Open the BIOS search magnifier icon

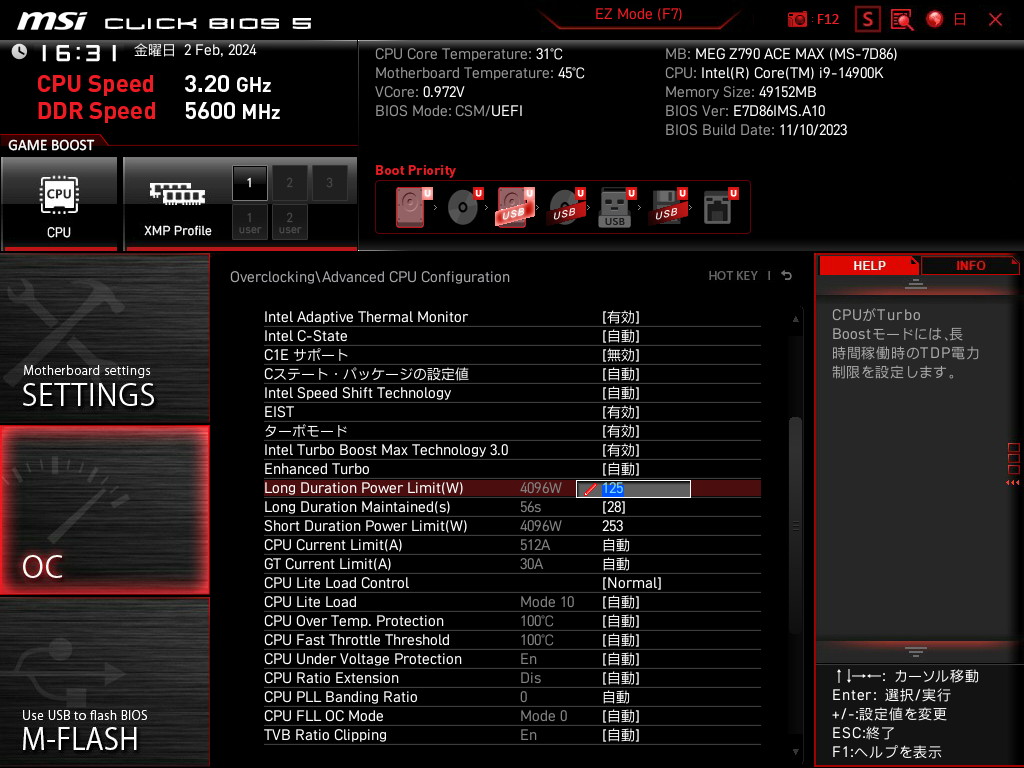[x=902, y=20]
